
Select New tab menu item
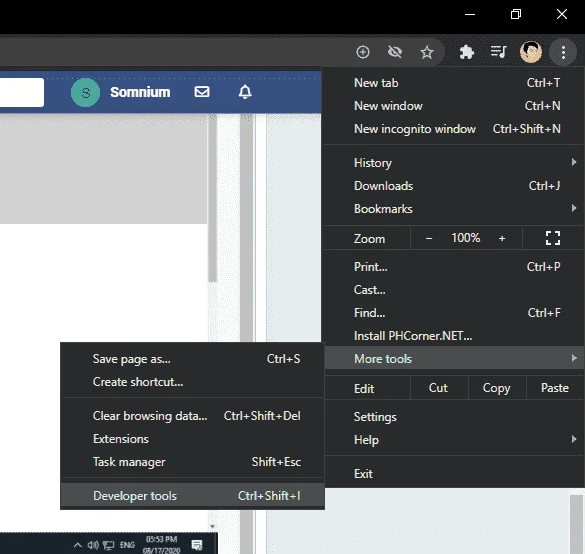point(453,83)
